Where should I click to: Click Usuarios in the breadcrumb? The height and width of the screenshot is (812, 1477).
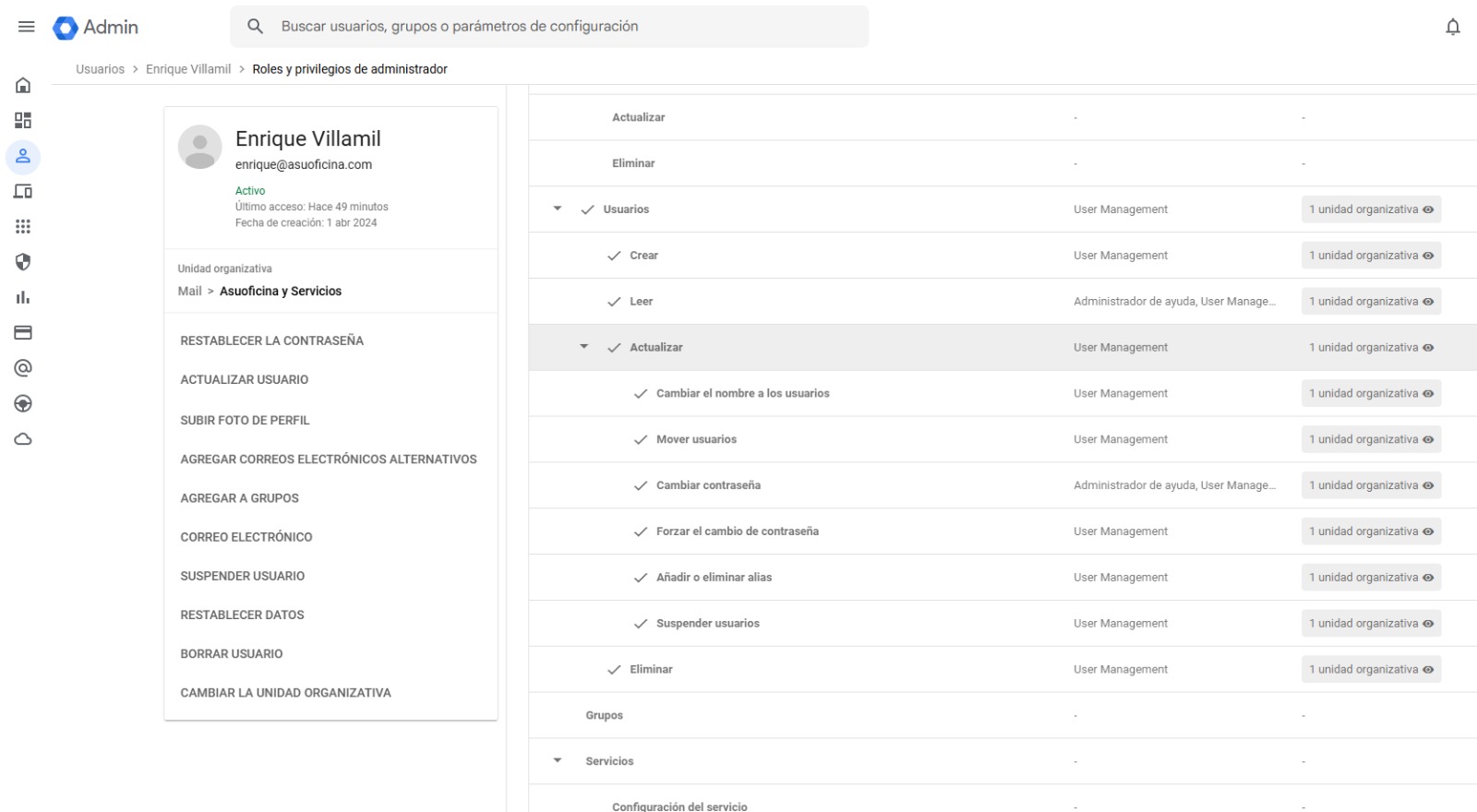[100, 69]
